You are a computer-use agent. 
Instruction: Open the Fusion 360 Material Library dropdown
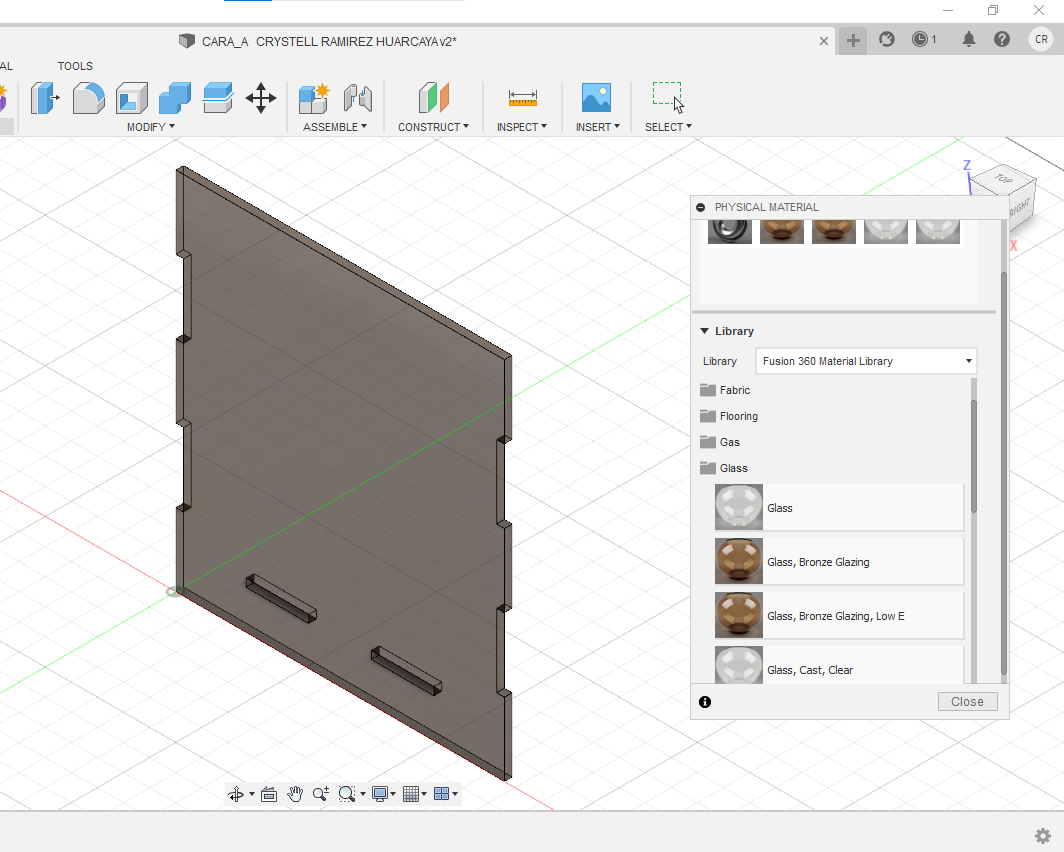coord(866,361)
